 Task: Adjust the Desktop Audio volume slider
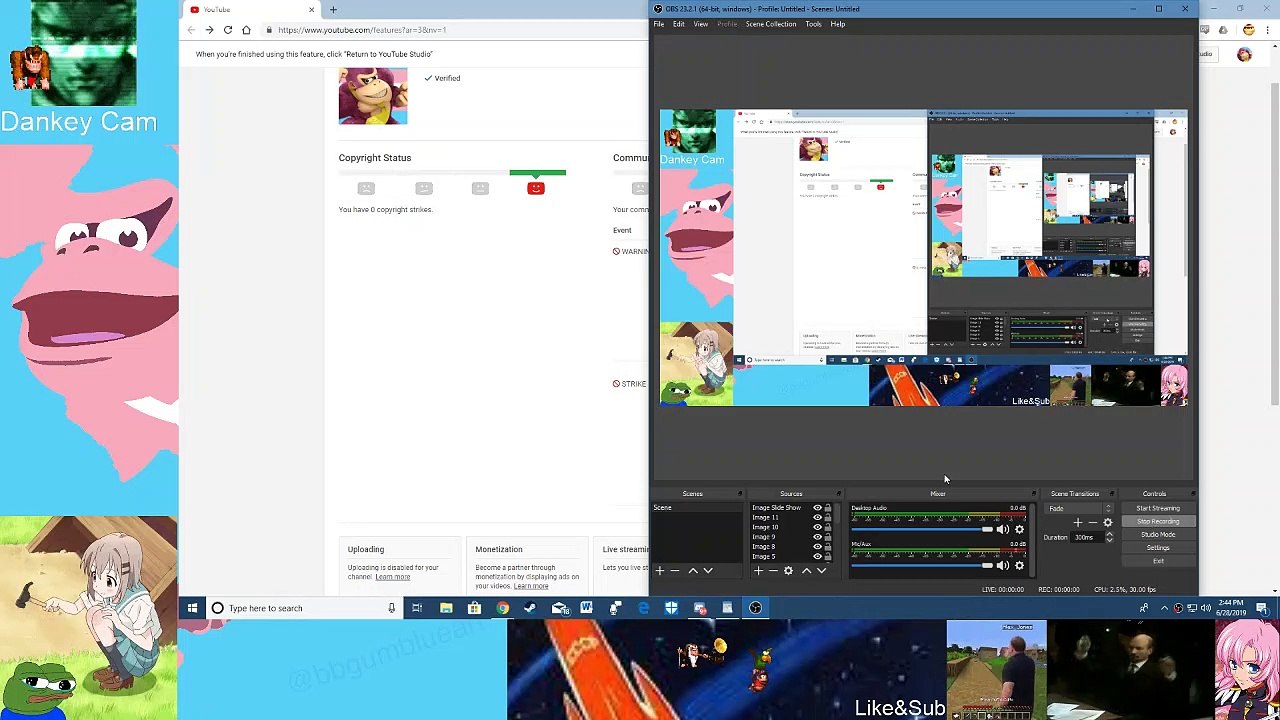click(922, 530)
